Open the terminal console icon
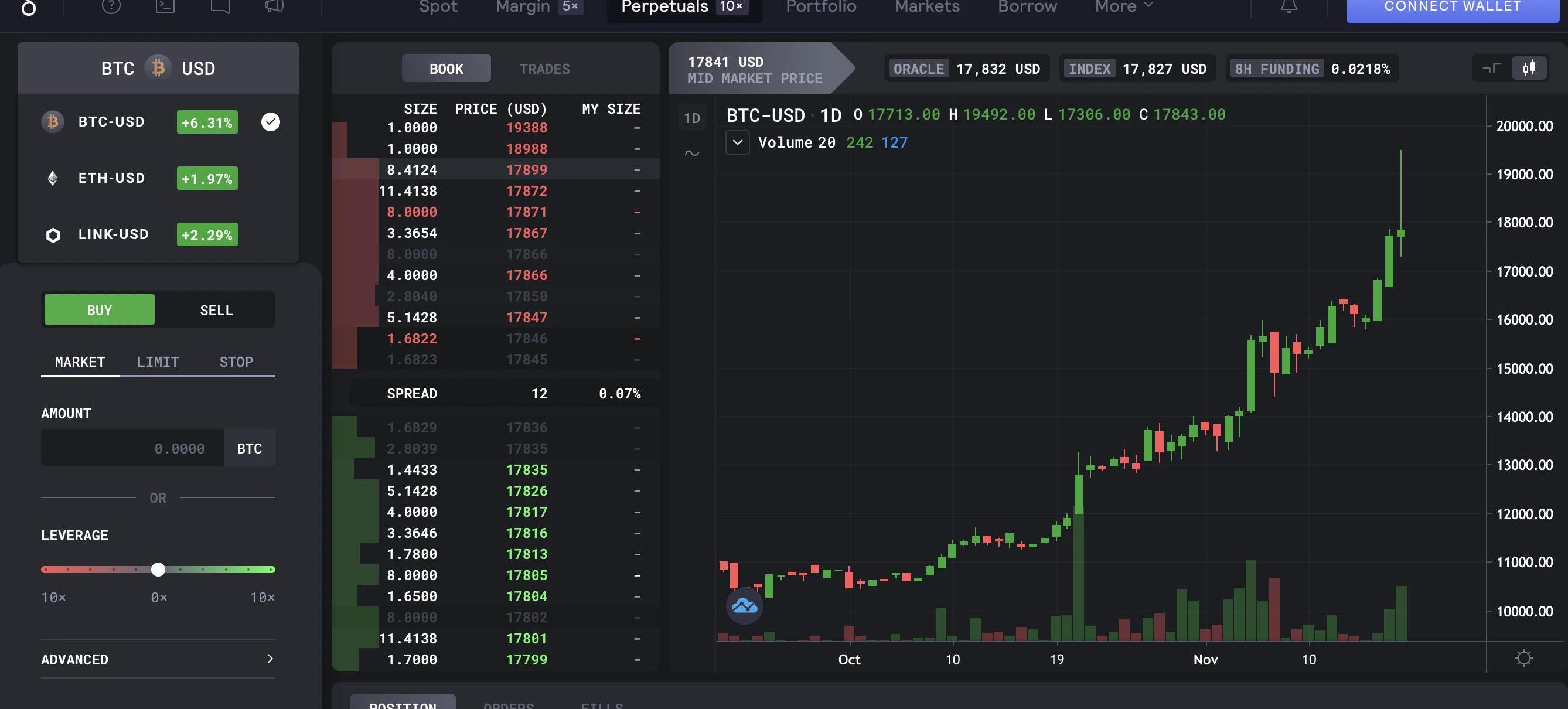The height and width of the screenshot is (709, 1568). tap(165, 6)
